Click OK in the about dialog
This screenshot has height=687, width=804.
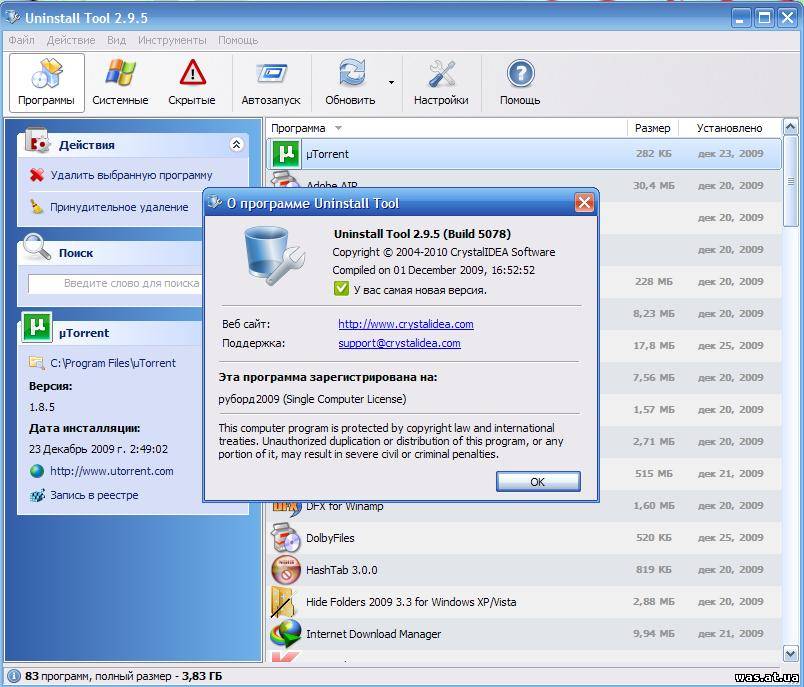pyautogui.click(x=538, y=482)
